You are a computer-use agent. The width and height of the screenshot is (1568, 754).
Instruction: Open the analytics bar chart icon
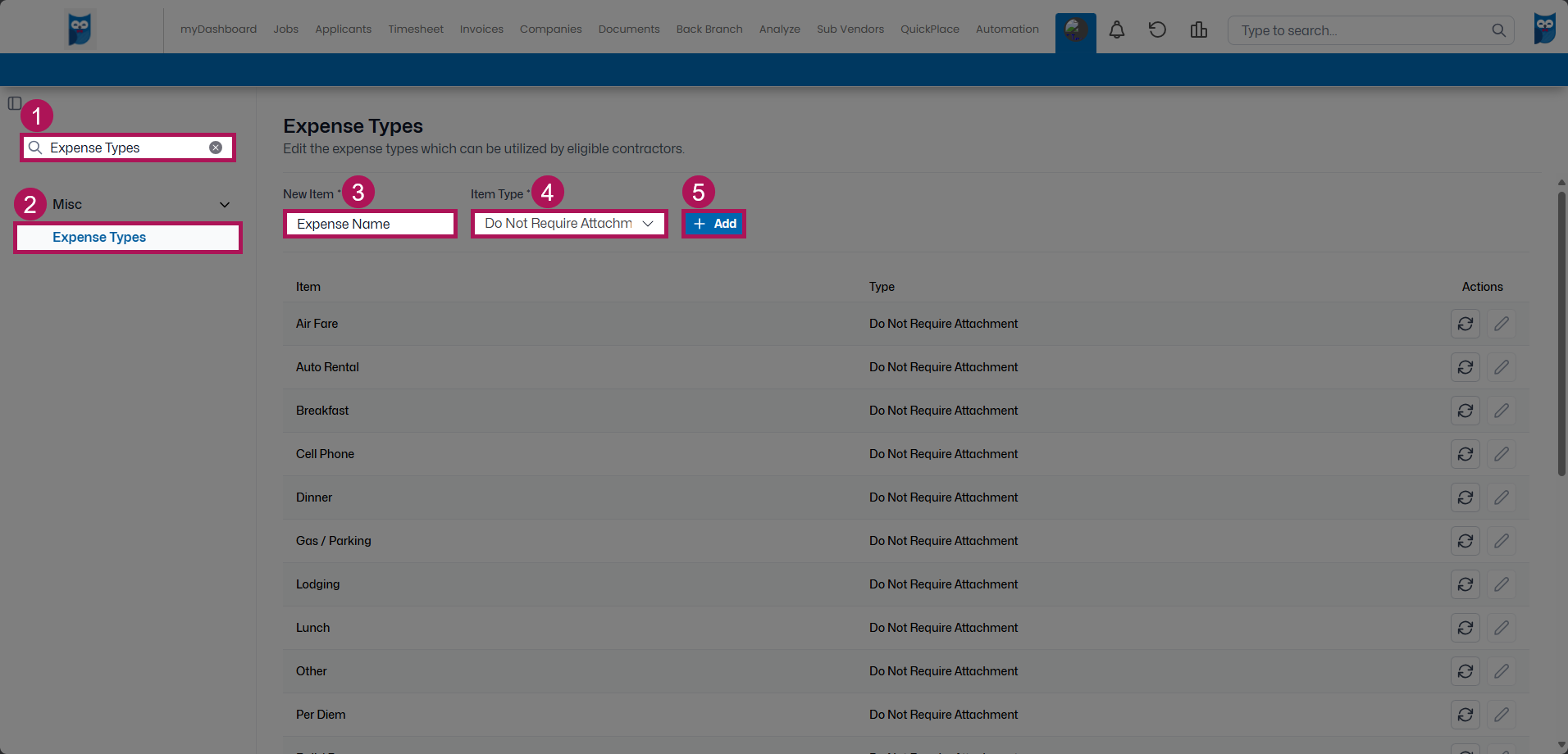coord(1198,30)
